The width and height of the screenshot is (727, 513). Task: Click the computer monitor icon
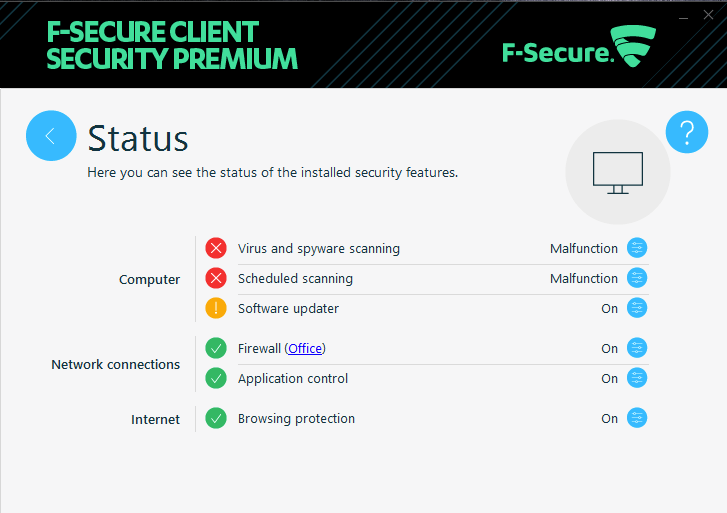(x=617, y=173)
